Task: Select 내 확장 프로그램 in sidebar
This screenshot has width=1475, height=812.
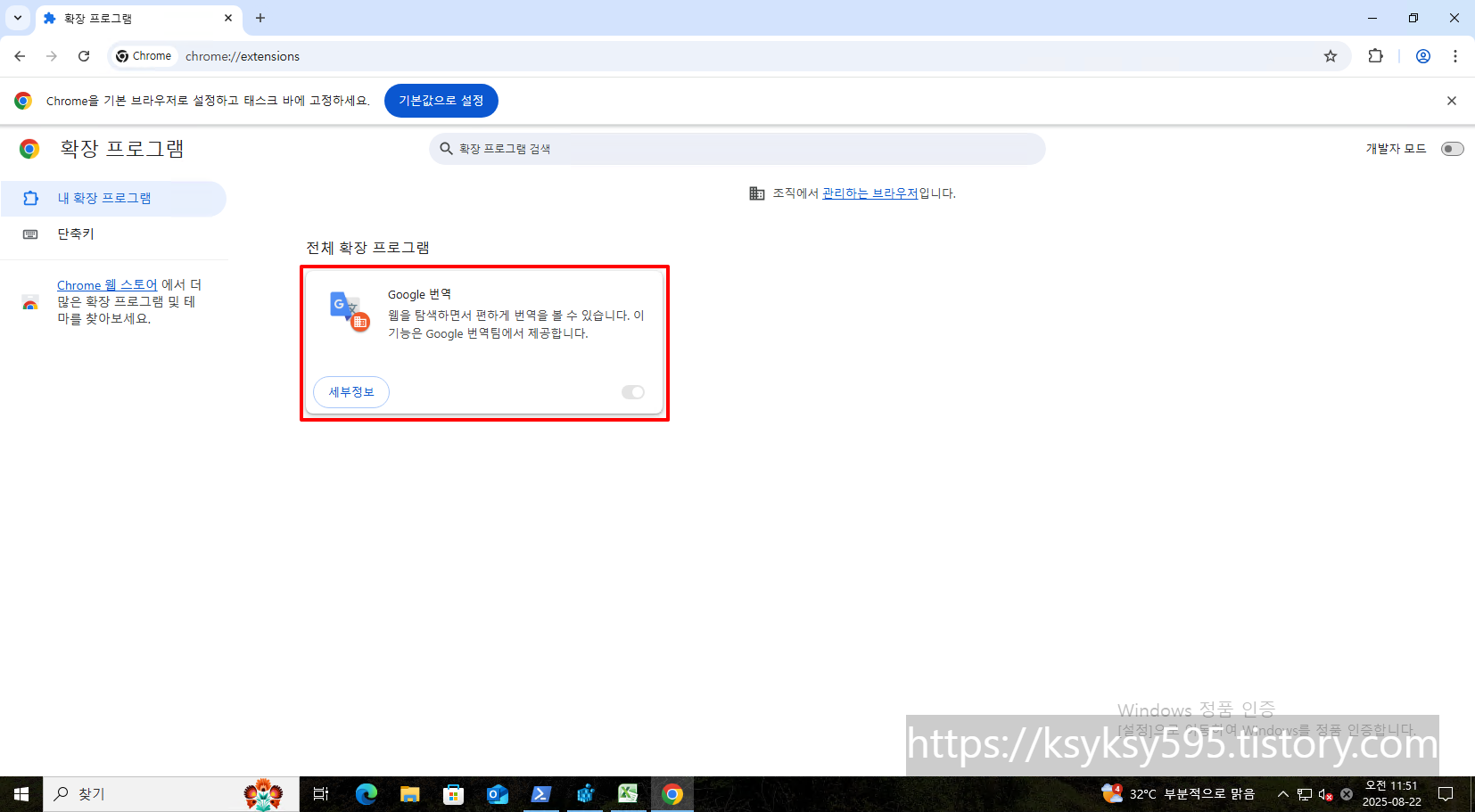Action: coord(113,198)
